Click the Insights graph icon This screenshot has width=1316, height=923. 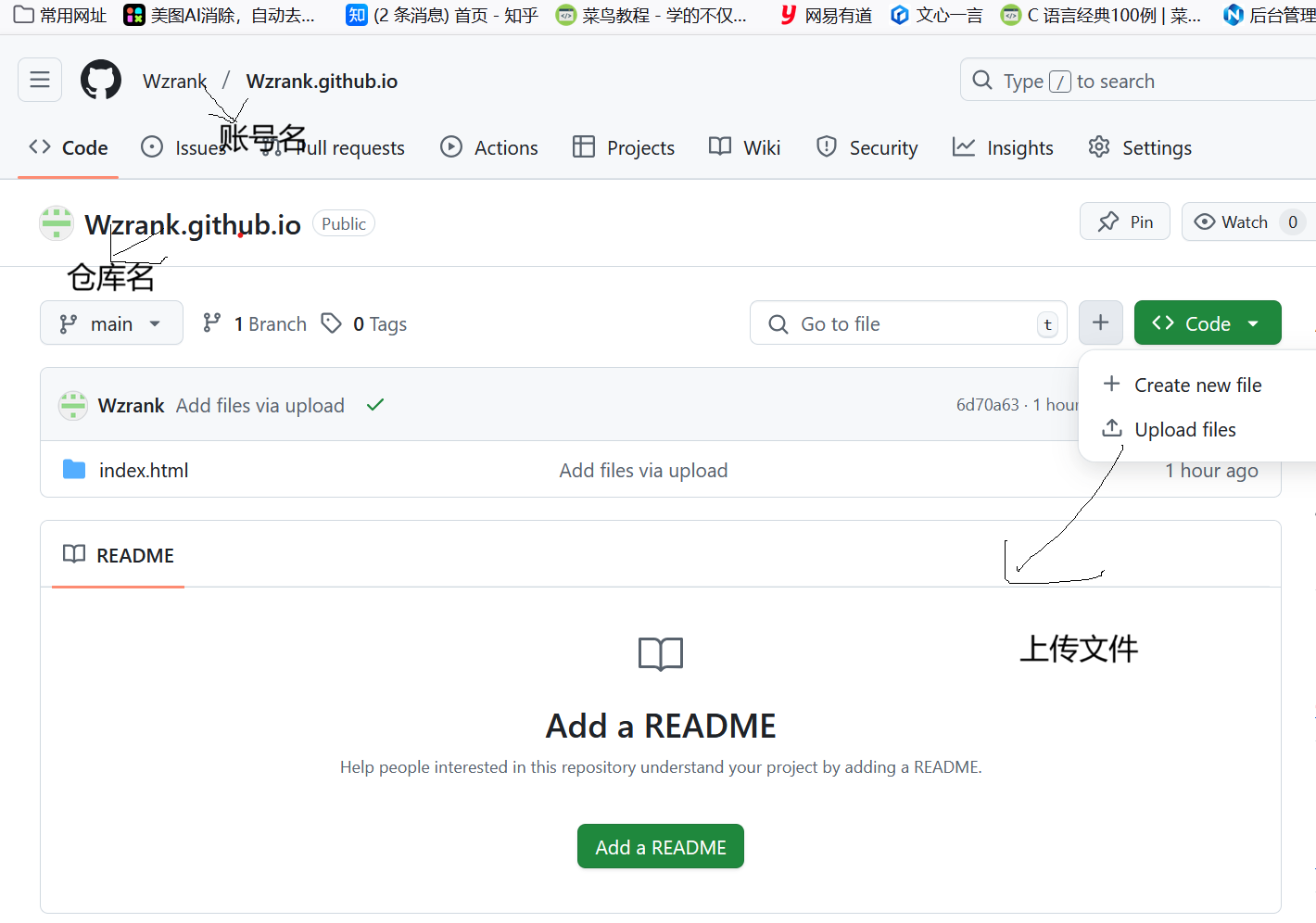964,146
